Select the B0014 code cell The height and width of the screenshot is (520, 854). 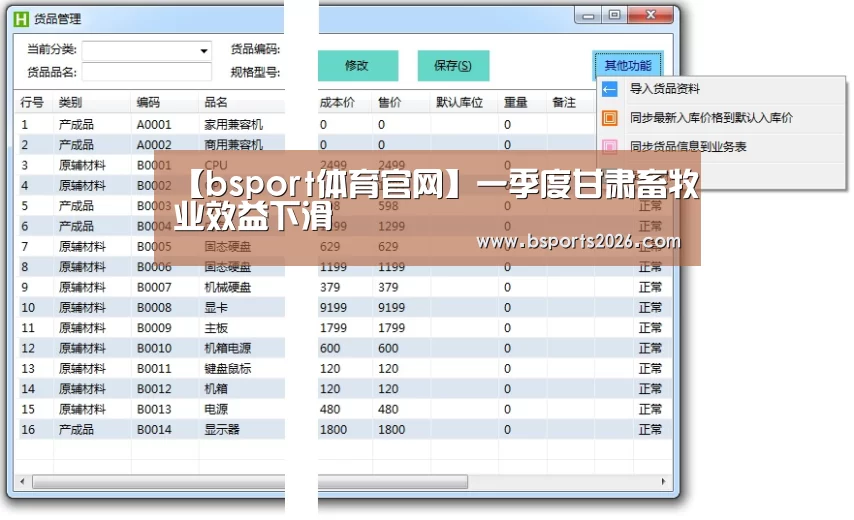coord(154,430)
